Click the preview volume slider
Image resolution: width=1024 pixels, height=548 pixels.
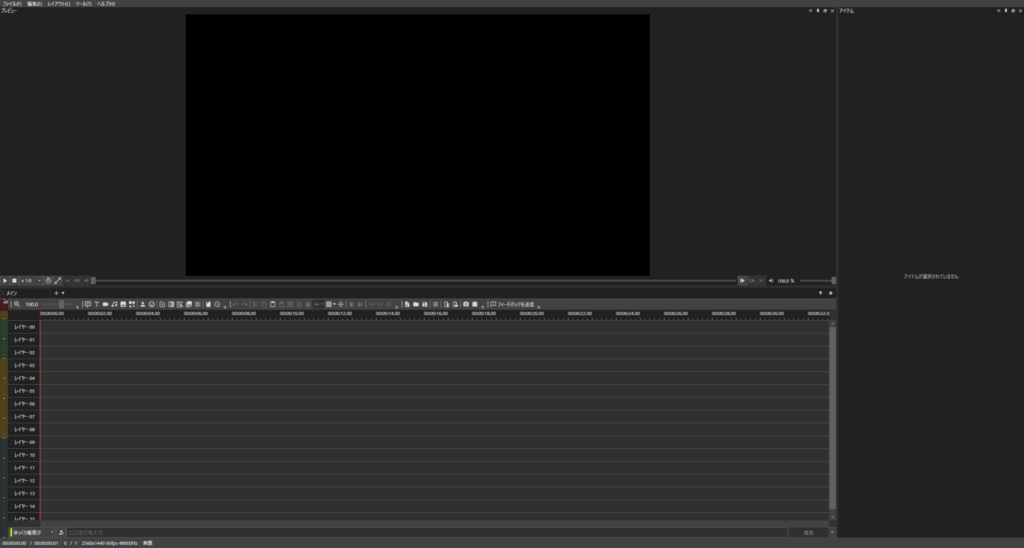coord(816,281)
